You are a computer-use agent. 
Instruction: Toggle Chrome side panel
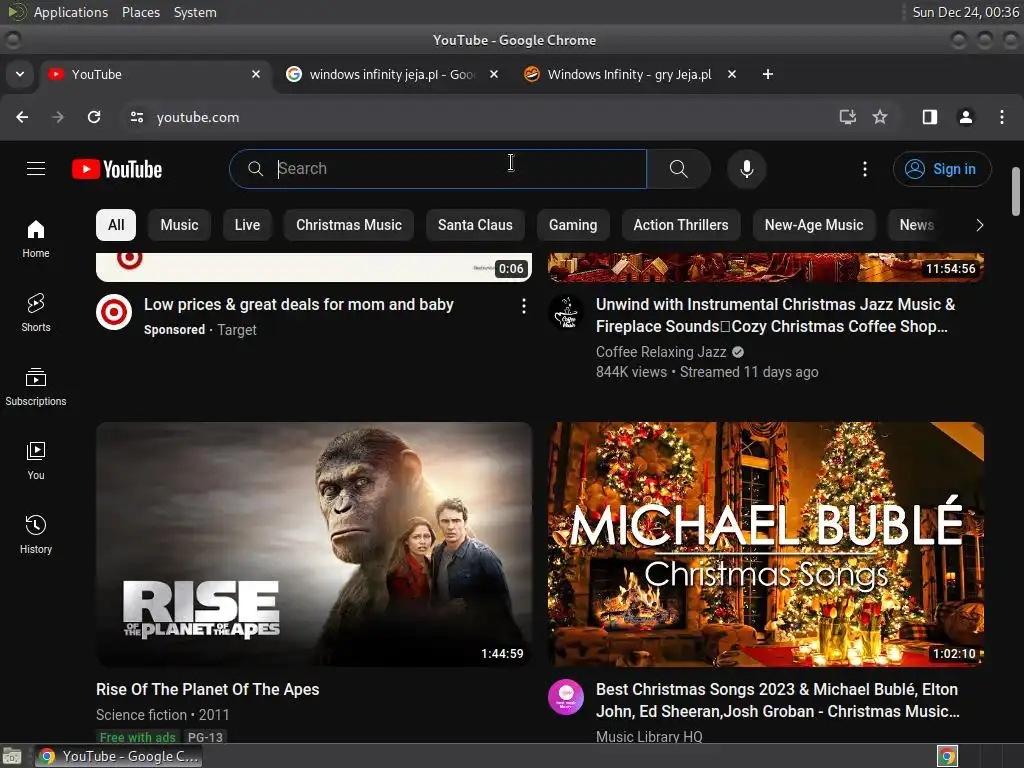point(930,117)
